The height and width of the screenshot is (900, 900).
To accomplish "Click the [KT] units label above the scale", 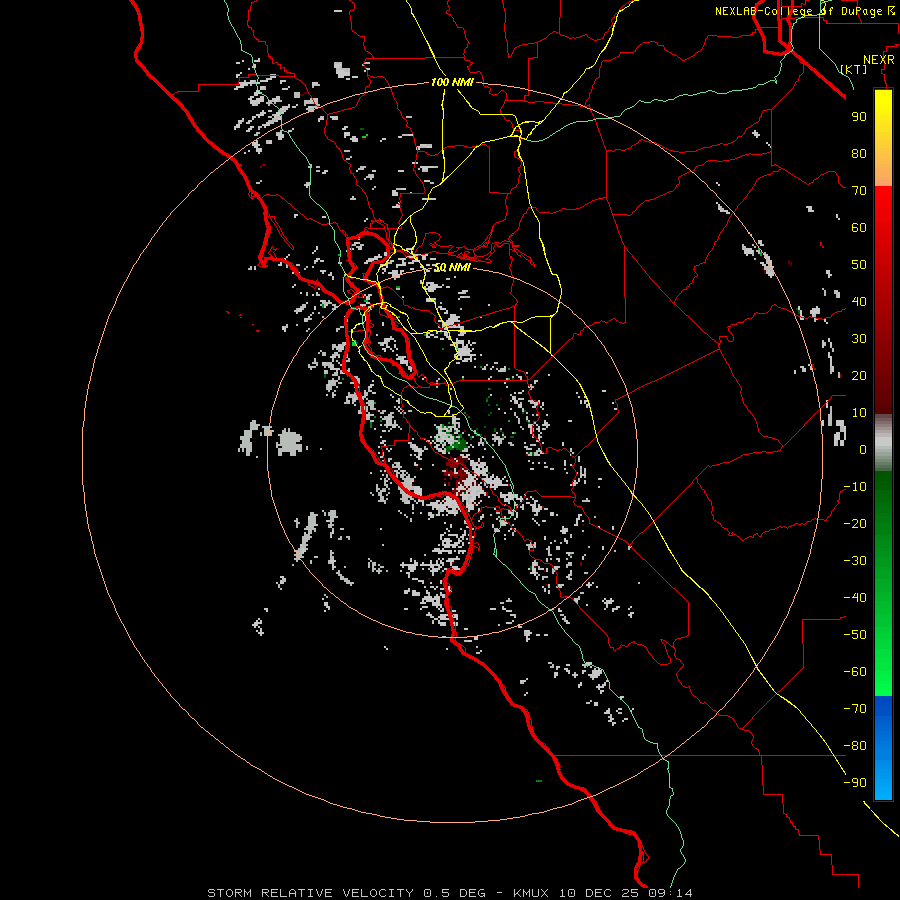I will [854, 69].
